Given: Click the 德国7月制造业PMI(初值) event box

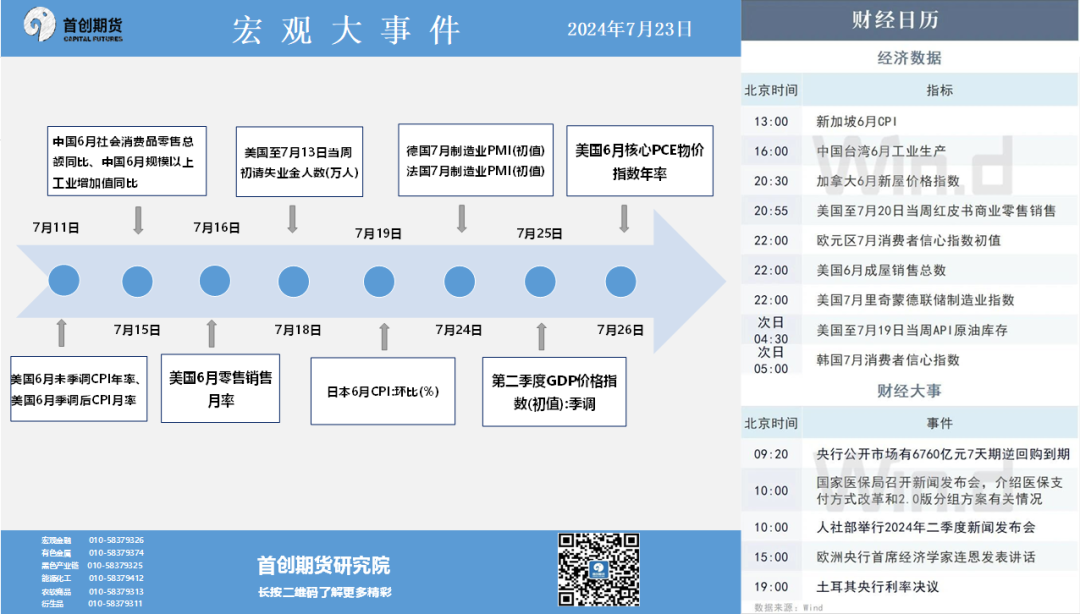Looking at the screenshot, I should pyautogui.click(x=475, y=160).
